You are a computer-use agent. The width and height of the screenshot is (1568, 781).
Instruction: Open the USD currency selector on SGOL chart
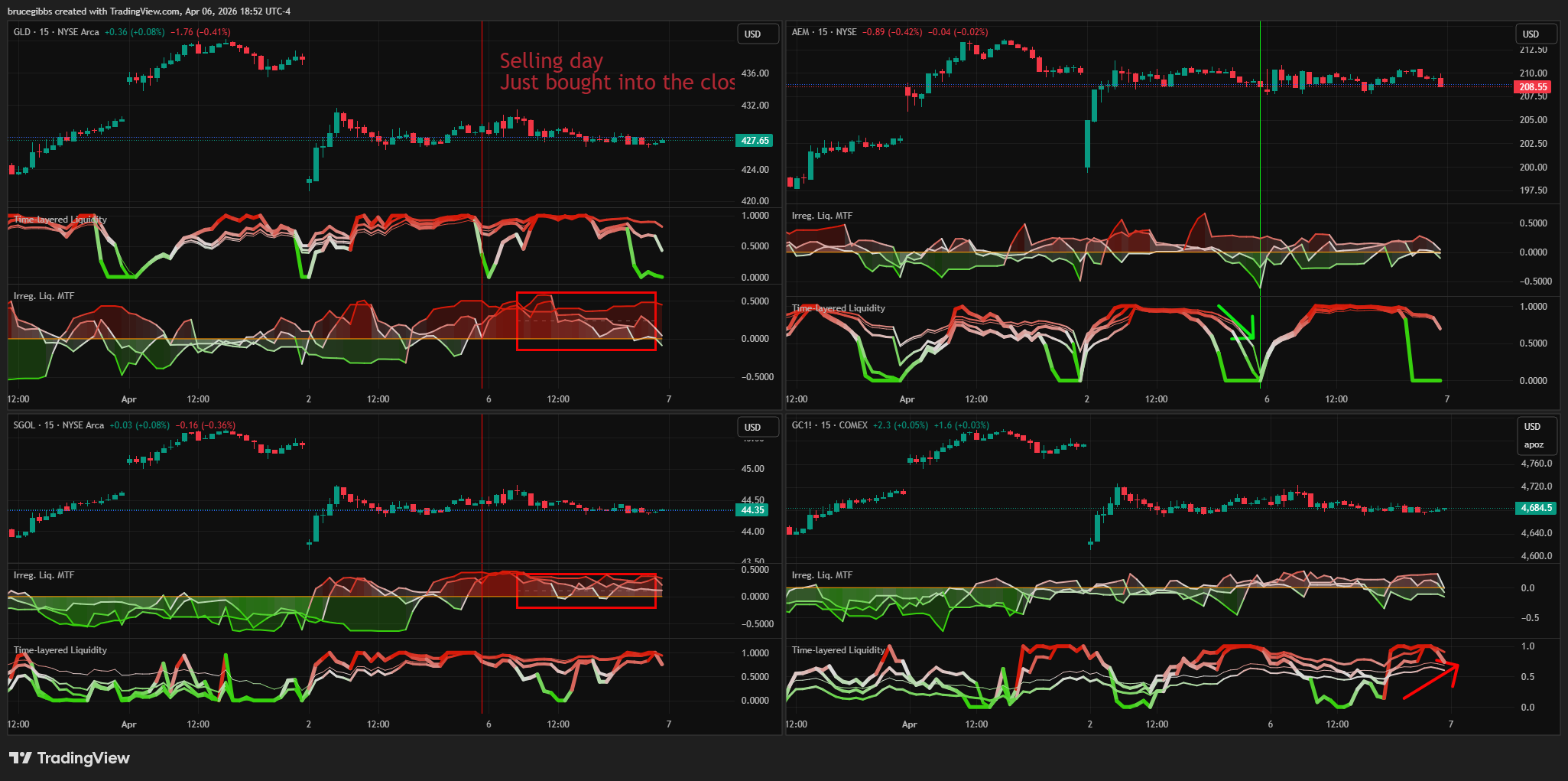click(x=754, y=428)
